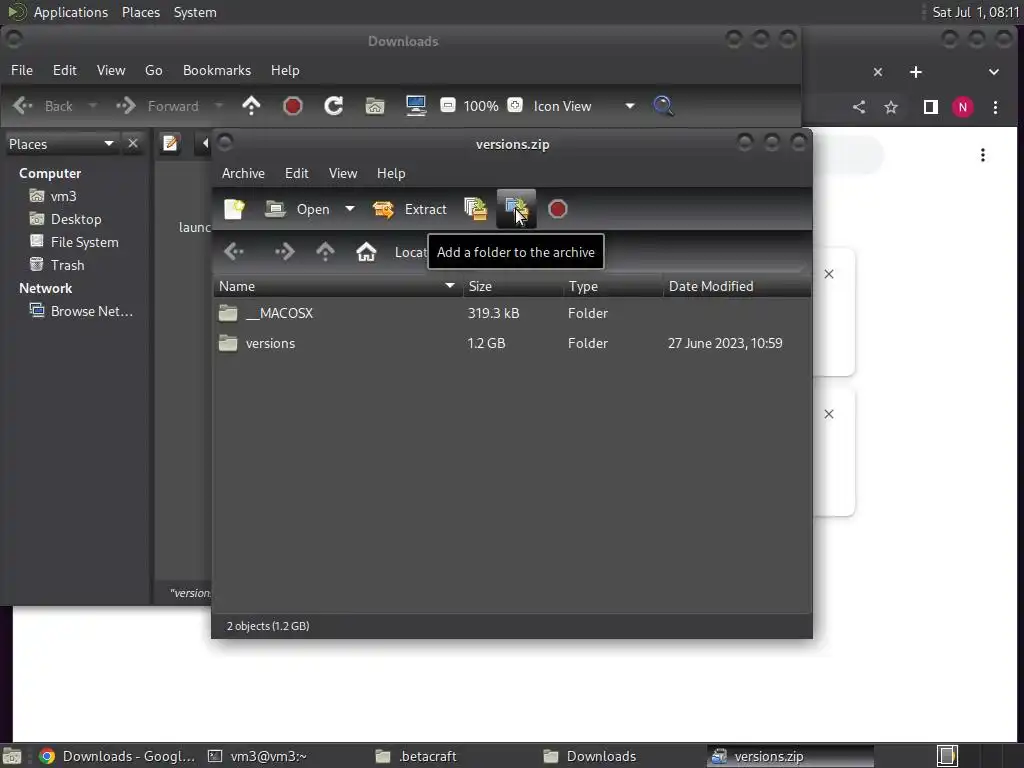
Task: Open the Help menu in versions.zip window
Action: 391,173
